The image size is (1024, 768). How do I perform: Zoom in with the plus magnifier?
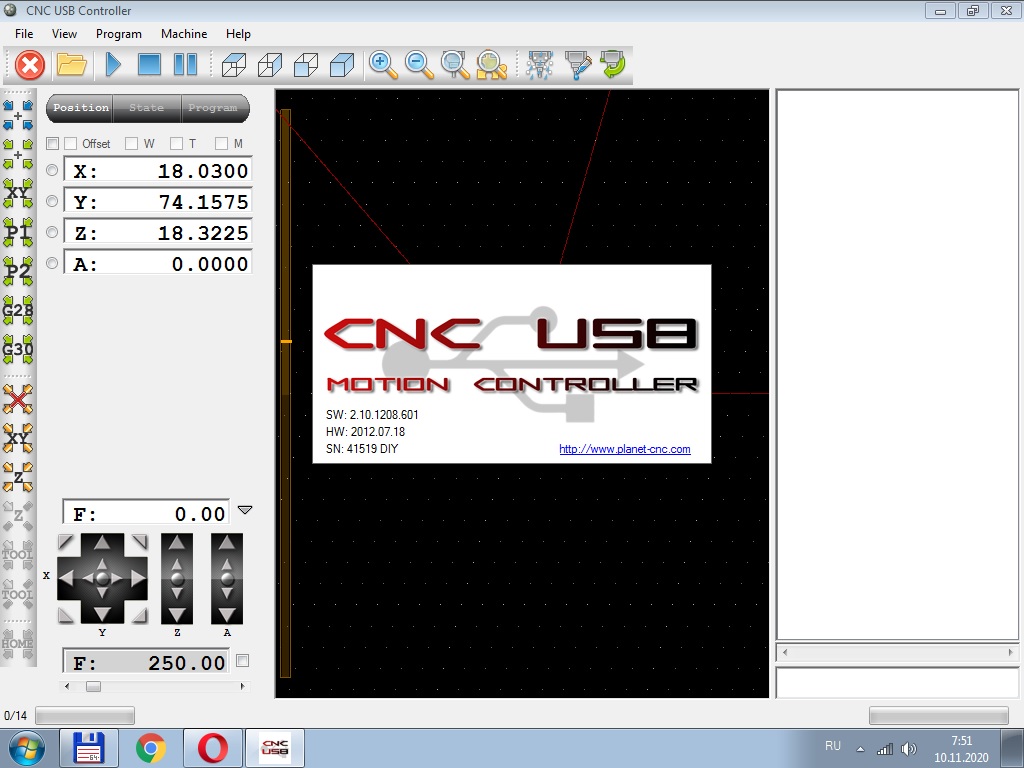(383, 65)
